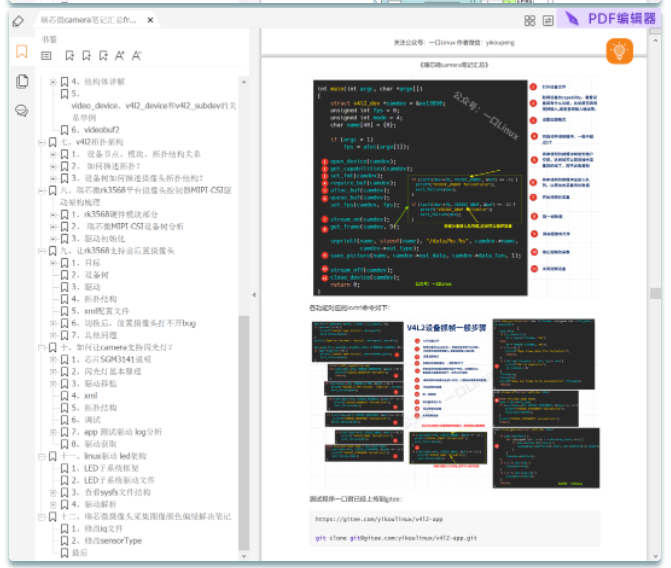671x568 pixels.
Task: Expand bookmark '2. 如何描述拓扑?'
Action: coord(53,166)
